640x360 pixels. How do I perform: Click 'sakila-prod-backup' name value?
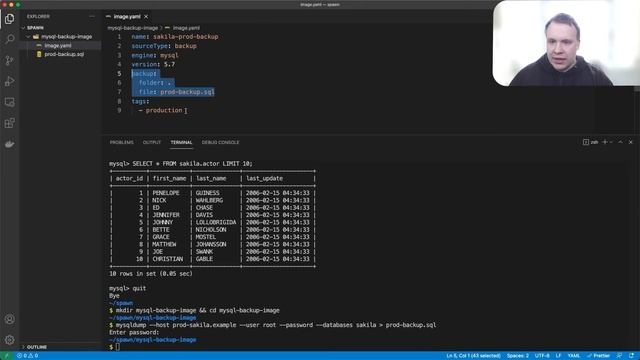(186, 37)
